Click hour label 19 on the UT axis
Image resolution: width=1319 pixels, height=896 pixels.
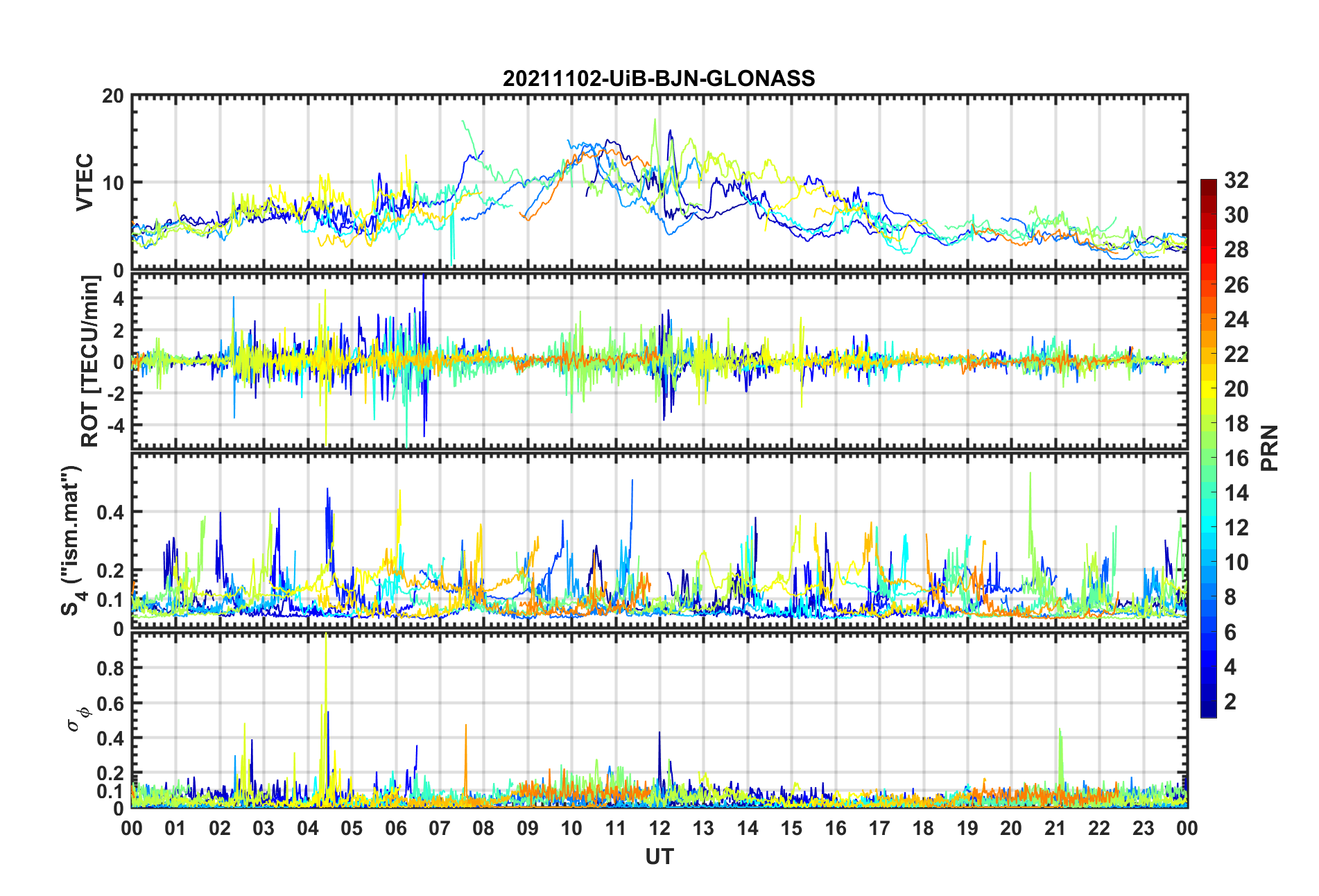pyautogui.click(x=967, y=829)
